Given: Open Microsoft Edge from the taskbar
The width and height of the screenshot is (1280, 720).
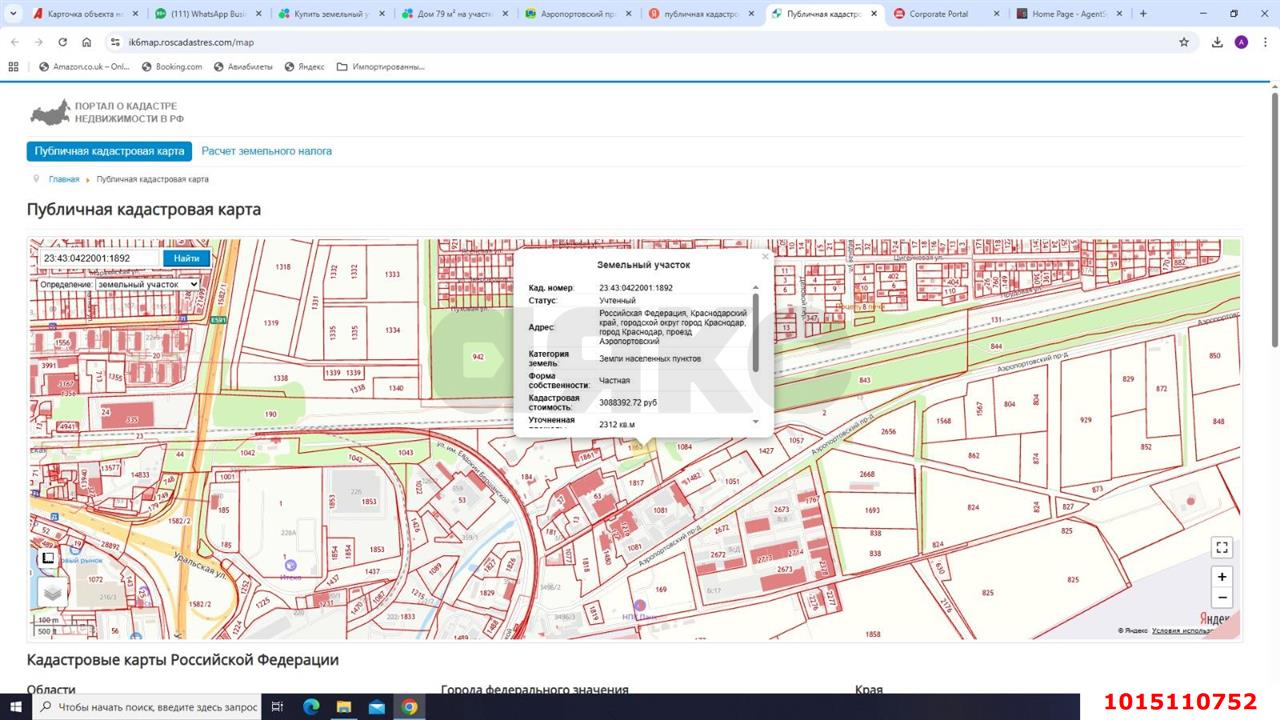Looking at the screenshot, I should coord(310,707).
